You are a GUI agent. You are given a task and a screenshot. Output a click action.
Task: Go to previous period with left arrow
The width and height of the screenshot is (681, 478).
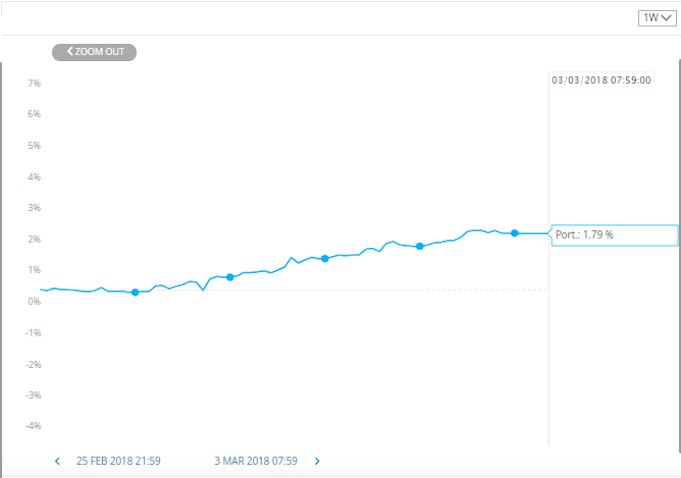[x=57, y=461]
